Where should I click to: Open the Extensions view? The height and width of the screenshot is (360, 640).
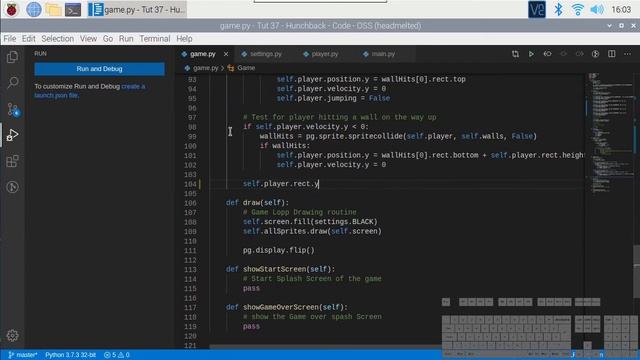tap(12, 161)
